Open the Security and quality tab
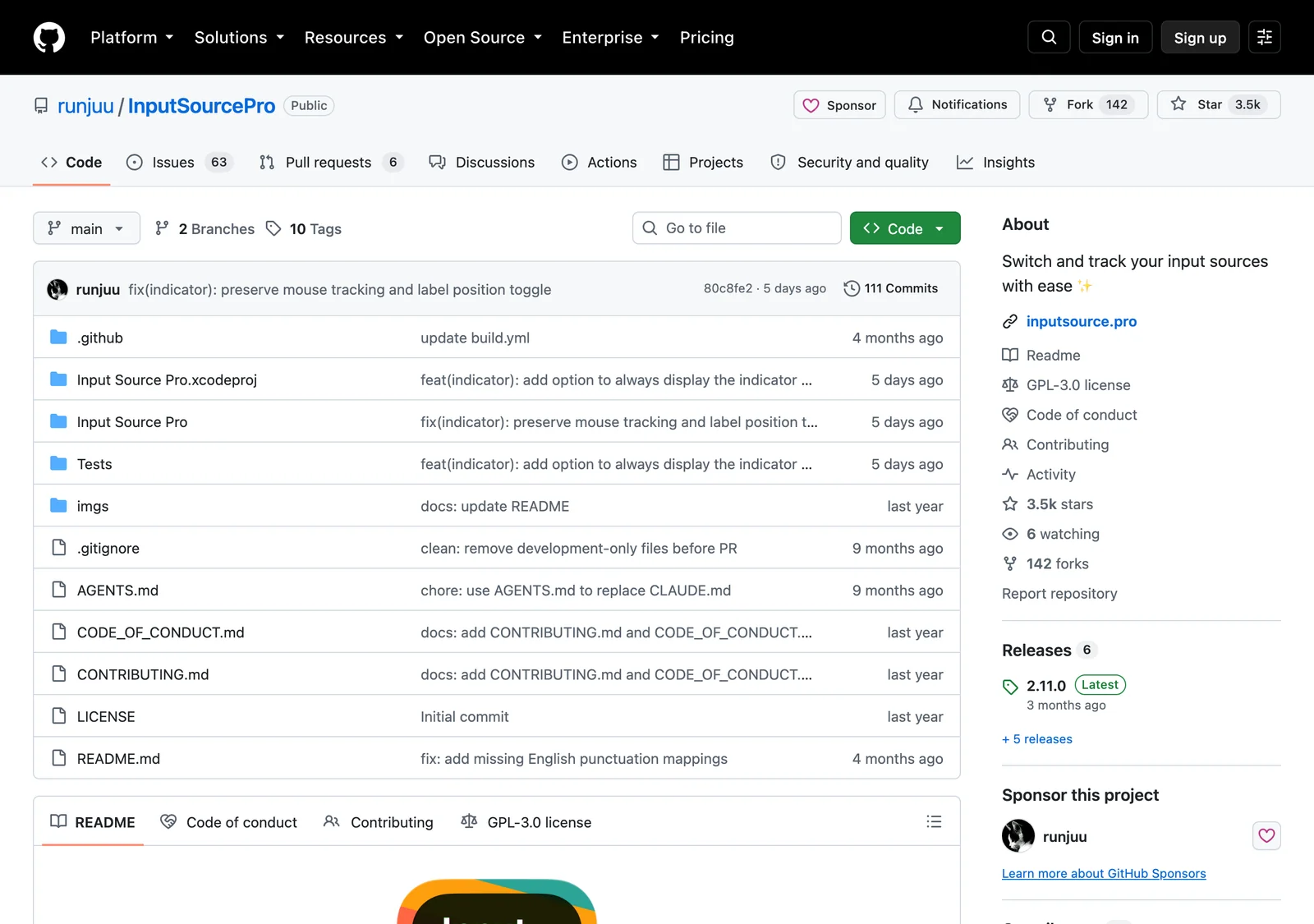The width and height of the screenshot is (1314, 924). click(x=850, y=163)
